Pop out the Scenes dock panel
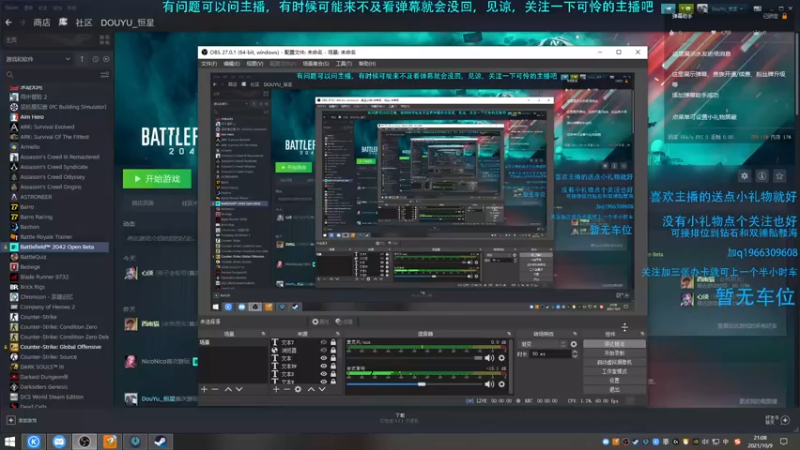Viewport: 800px width, 450px height. coord(263,334)
